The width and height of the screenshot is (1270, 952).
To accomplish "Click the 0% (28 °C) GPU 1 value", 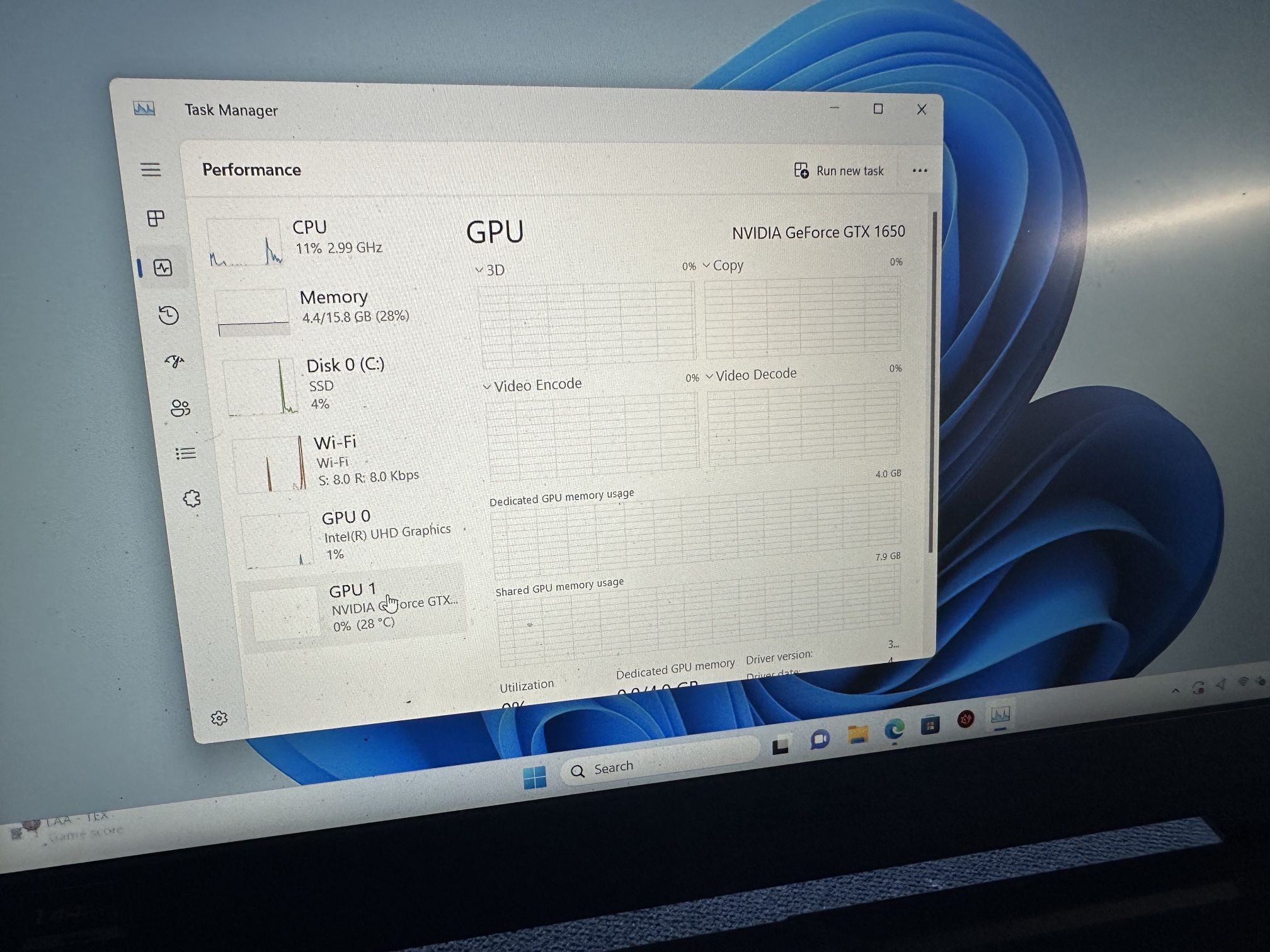I will pos(364,625).
